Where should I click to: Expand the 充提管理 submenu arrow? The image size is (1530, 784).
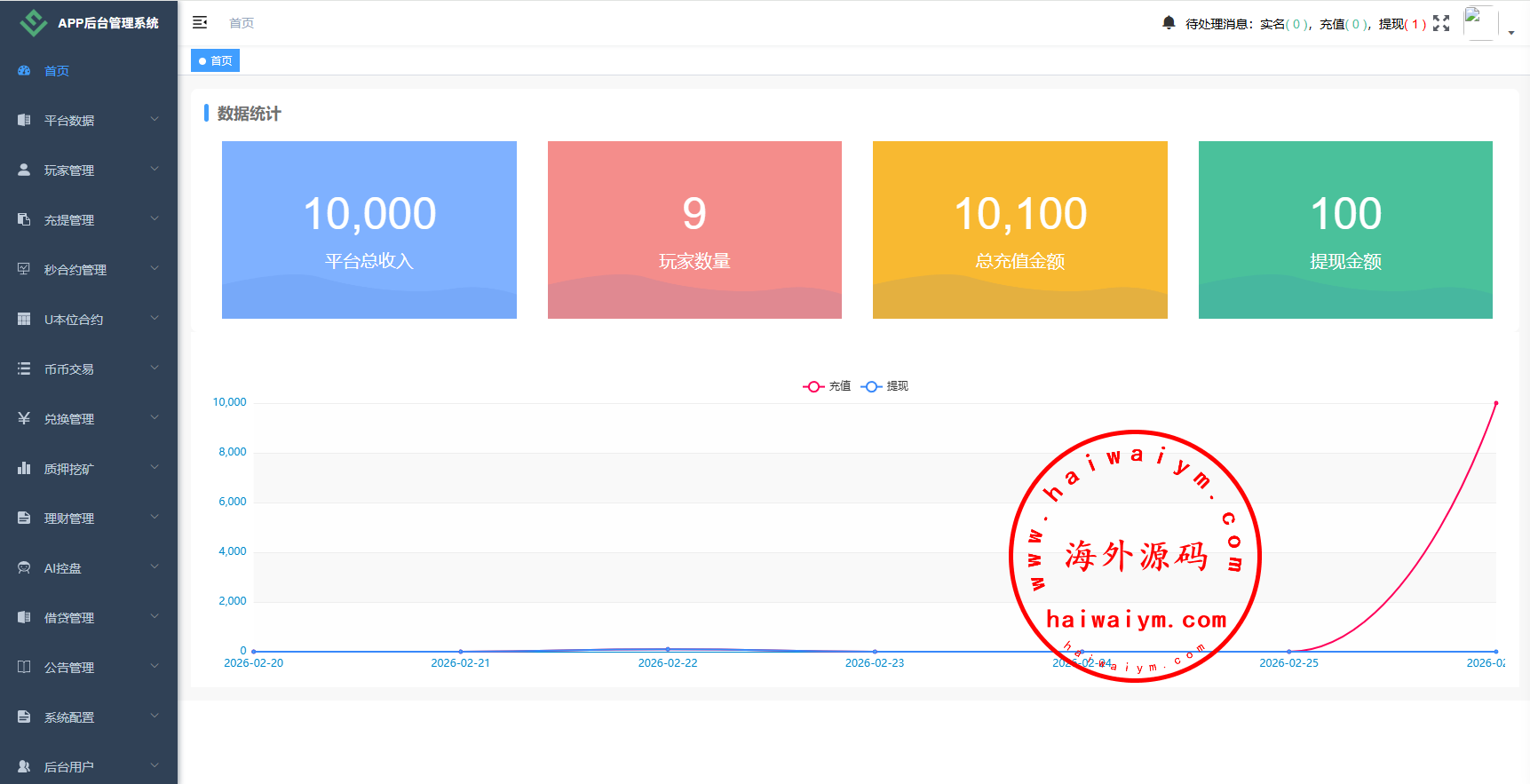(155, 218)
